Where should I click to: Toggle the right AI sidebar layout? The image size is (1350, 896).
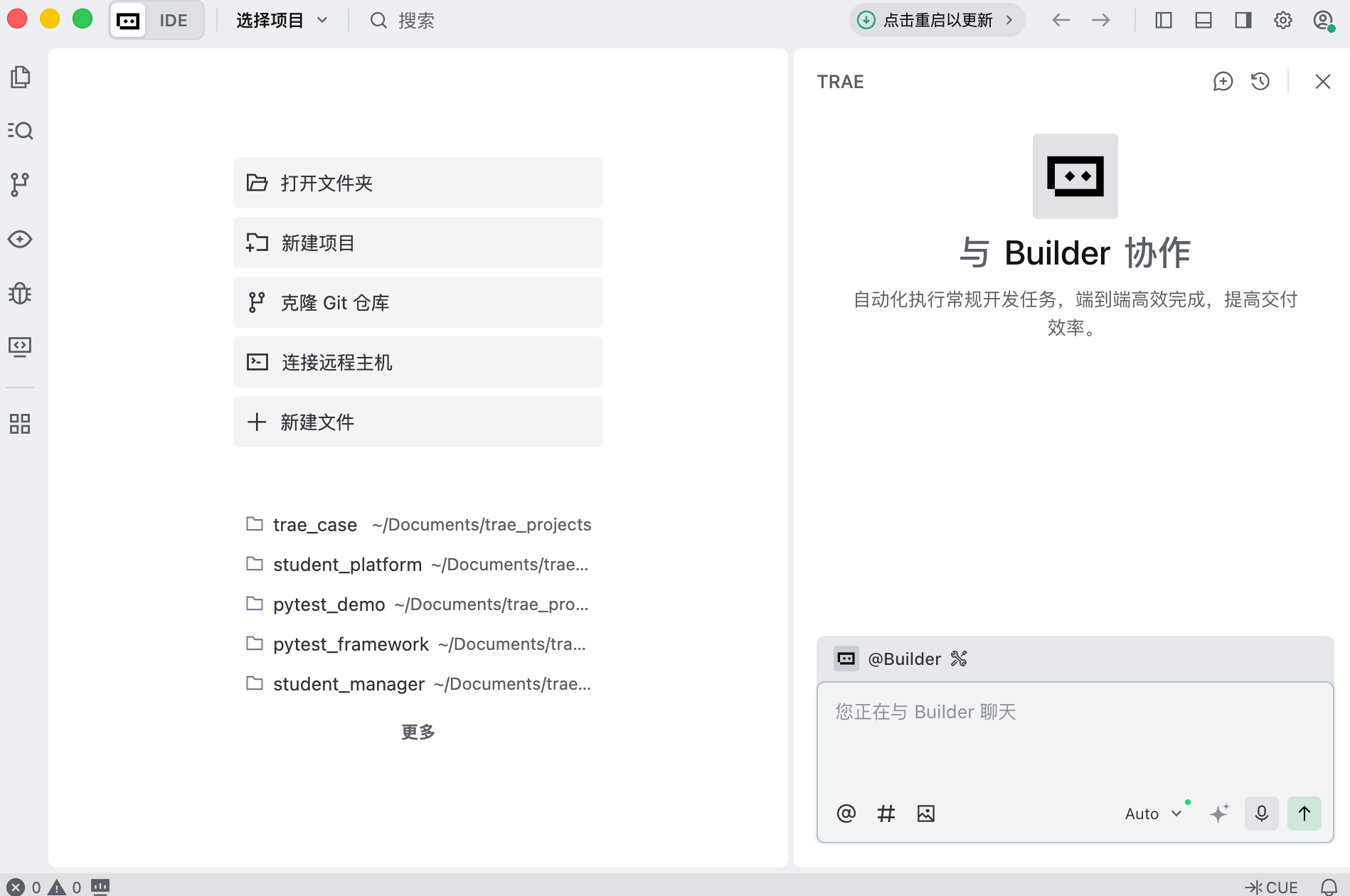[1243, 21]
